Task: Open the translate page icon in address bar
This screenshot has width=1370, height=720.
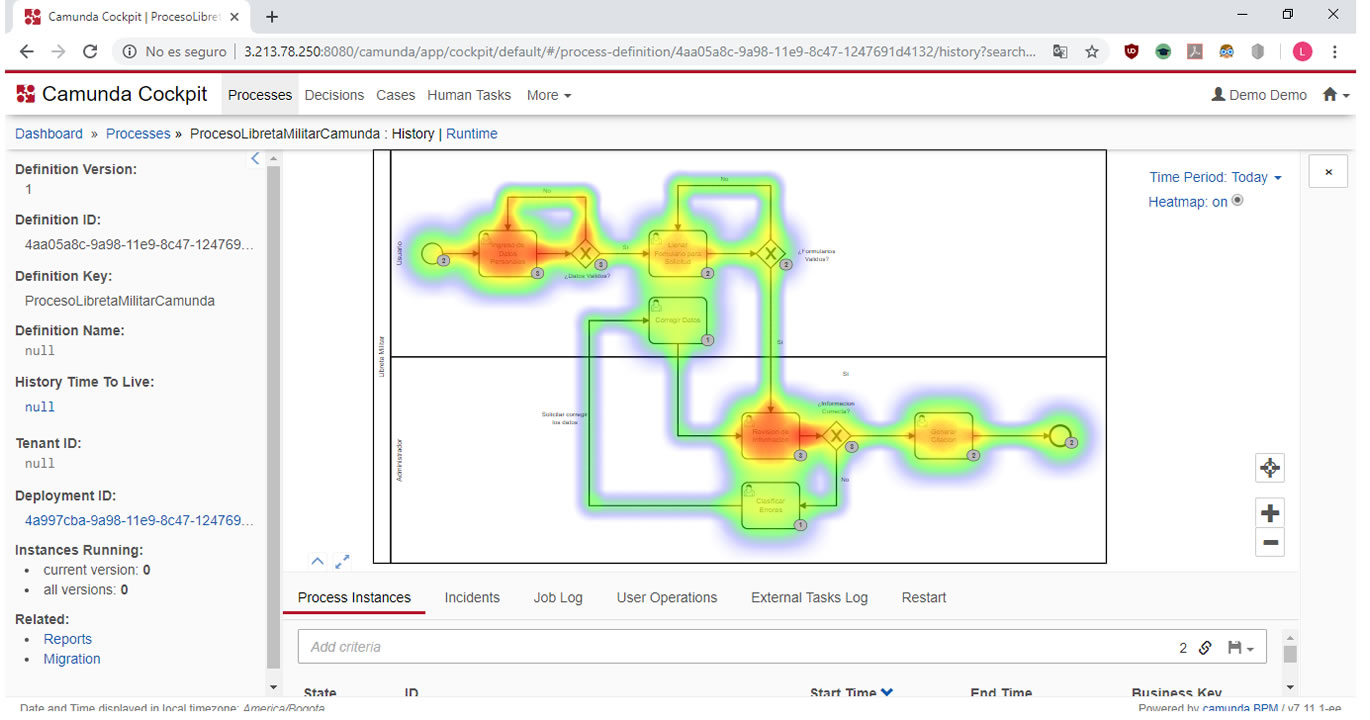Action: point(1060,51)
